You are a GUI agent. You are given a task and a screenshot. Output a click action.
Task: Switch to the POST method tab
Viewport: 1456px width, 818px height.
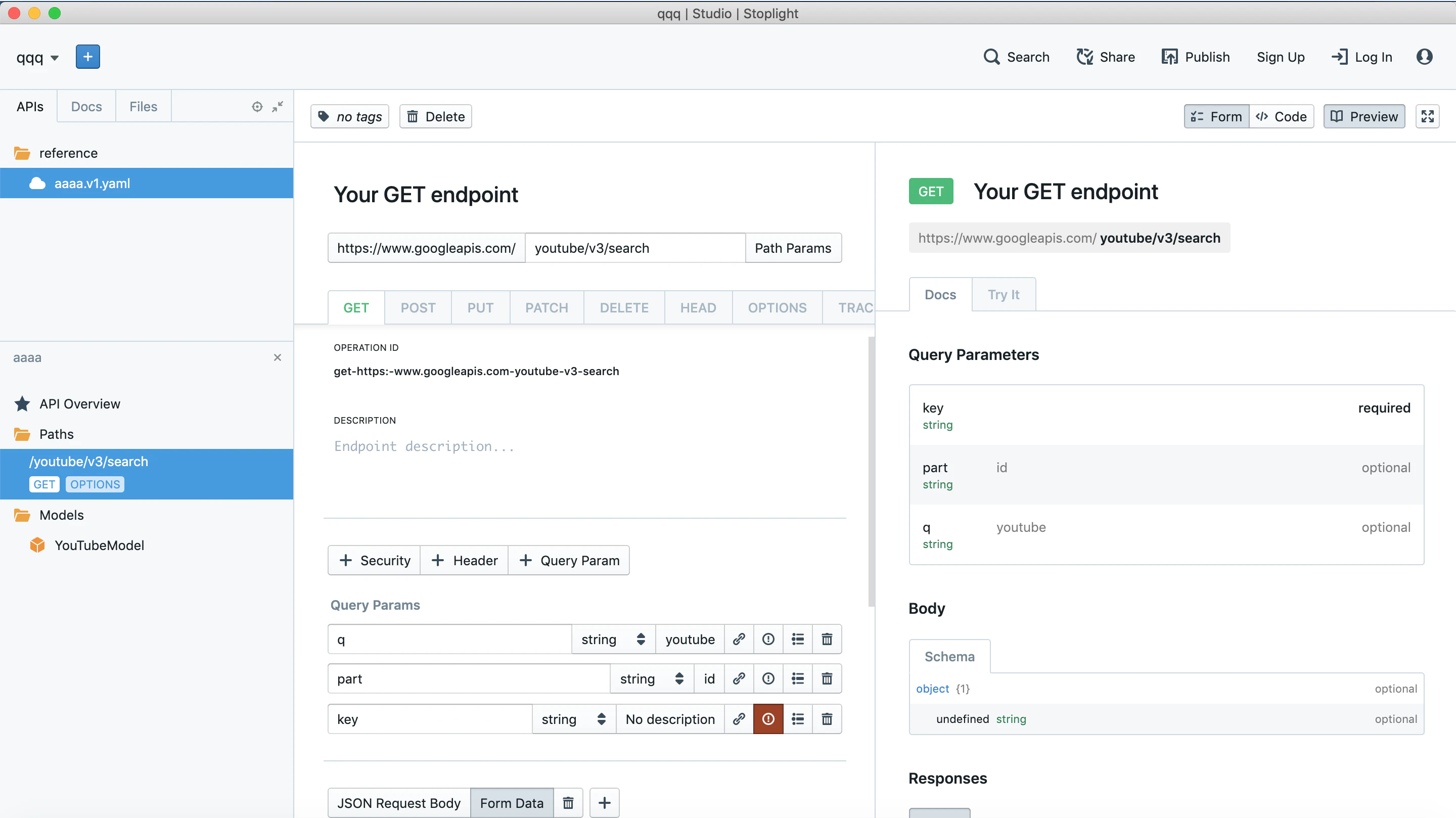pos(418,307)
